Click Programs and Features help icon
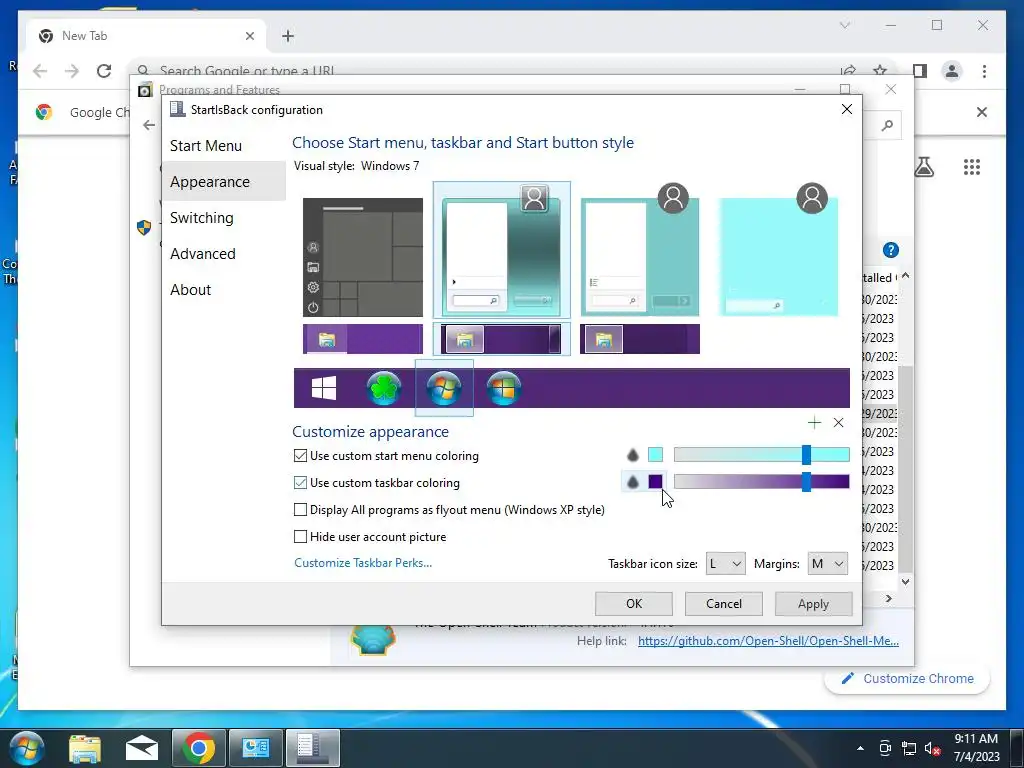The image size is (1024, 768). click(x=890, y=250)
